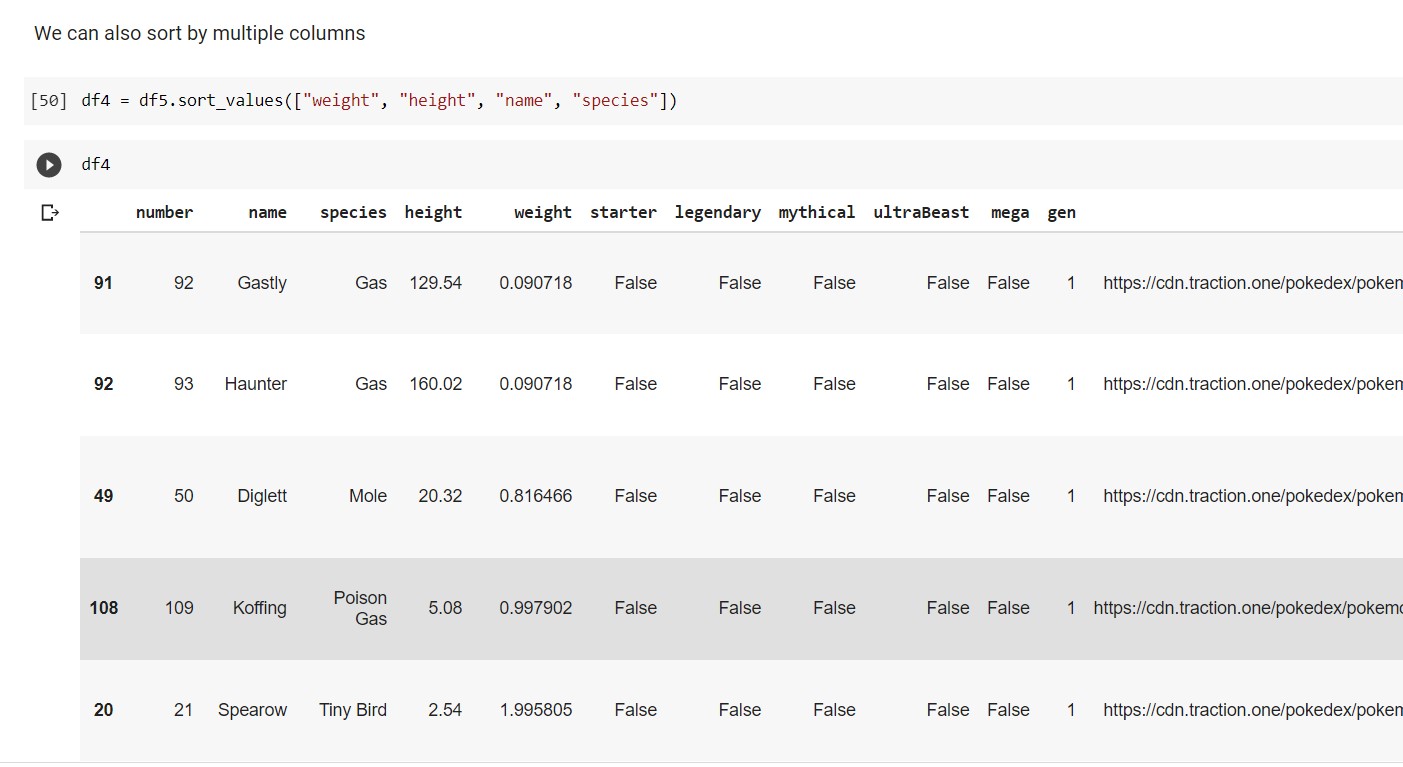Click the execution count [50] marker
The height and width of the screenshot is (767, 1403).
tap(49, 101)
